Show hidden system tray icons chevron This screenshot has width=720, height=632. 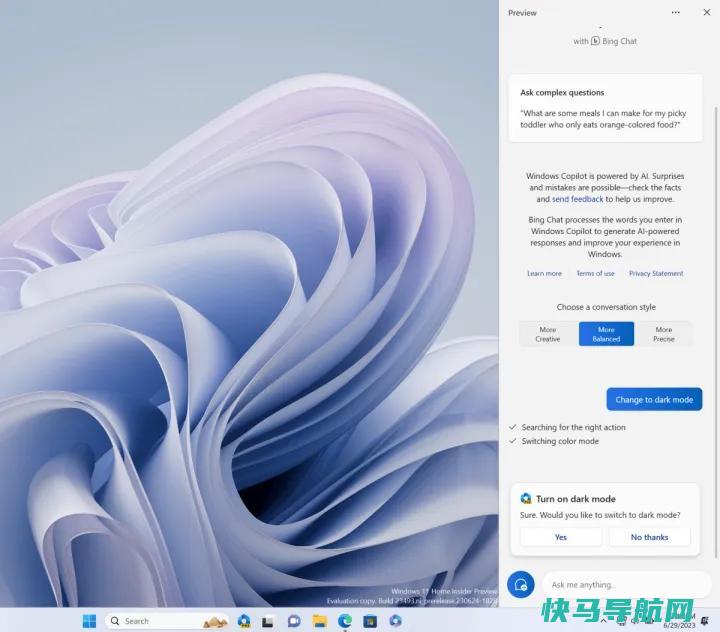point(603,621)
